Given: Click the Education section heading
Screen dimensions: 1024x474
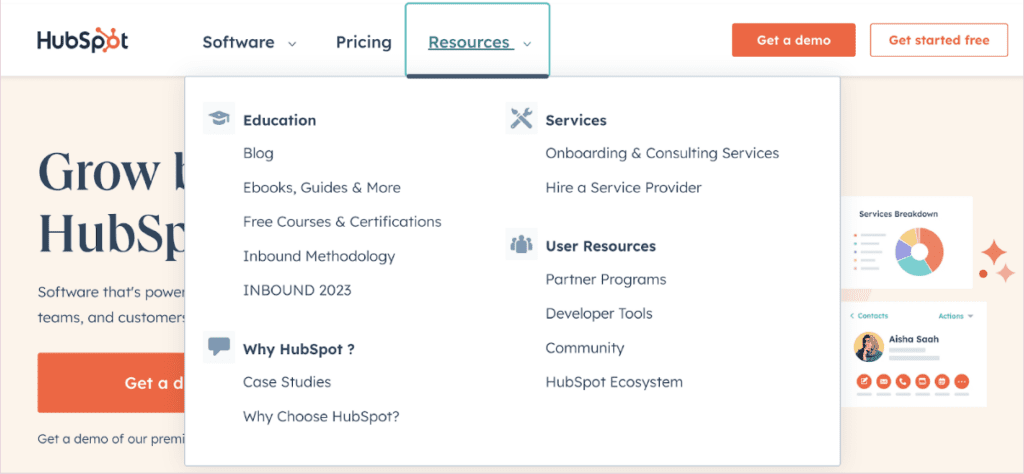Looking at the screenshot, I should point(280,121).
